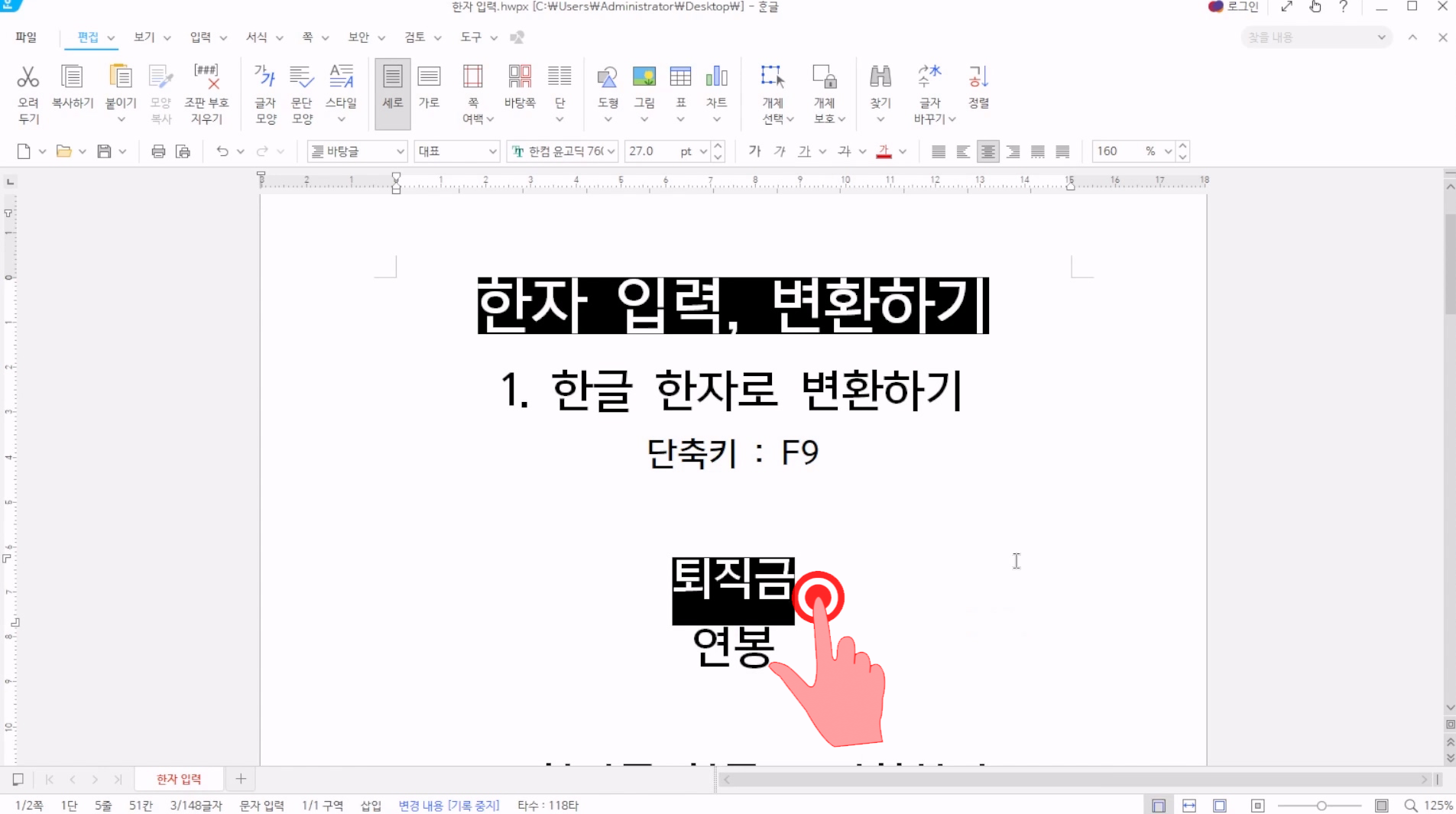This screenshot has height=814, width=1456.
Task: Open the Find (찾기) binoculars tool
Action: [880, 77]
